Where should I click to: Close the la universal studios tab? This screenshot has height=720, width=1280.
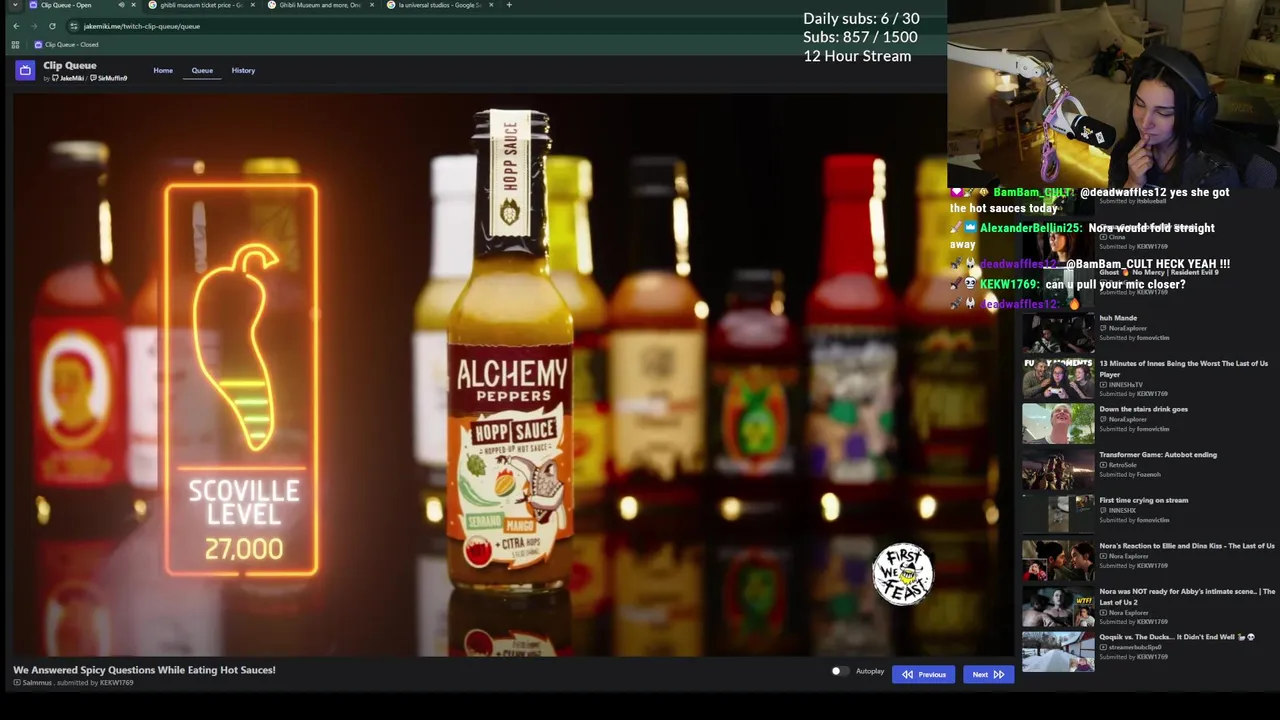click(491, 5)
